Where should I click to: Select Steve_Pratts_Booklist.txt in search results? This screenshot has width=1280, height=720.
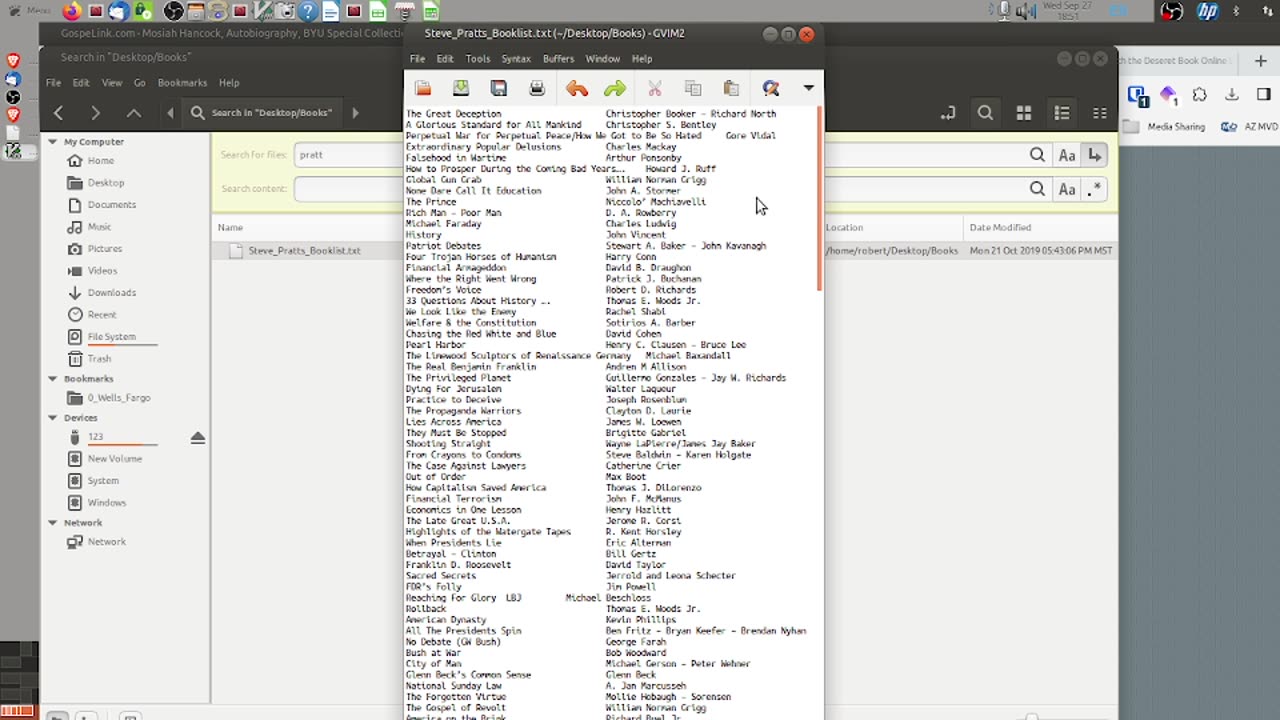pyautogui.click(x=304, y=251)
